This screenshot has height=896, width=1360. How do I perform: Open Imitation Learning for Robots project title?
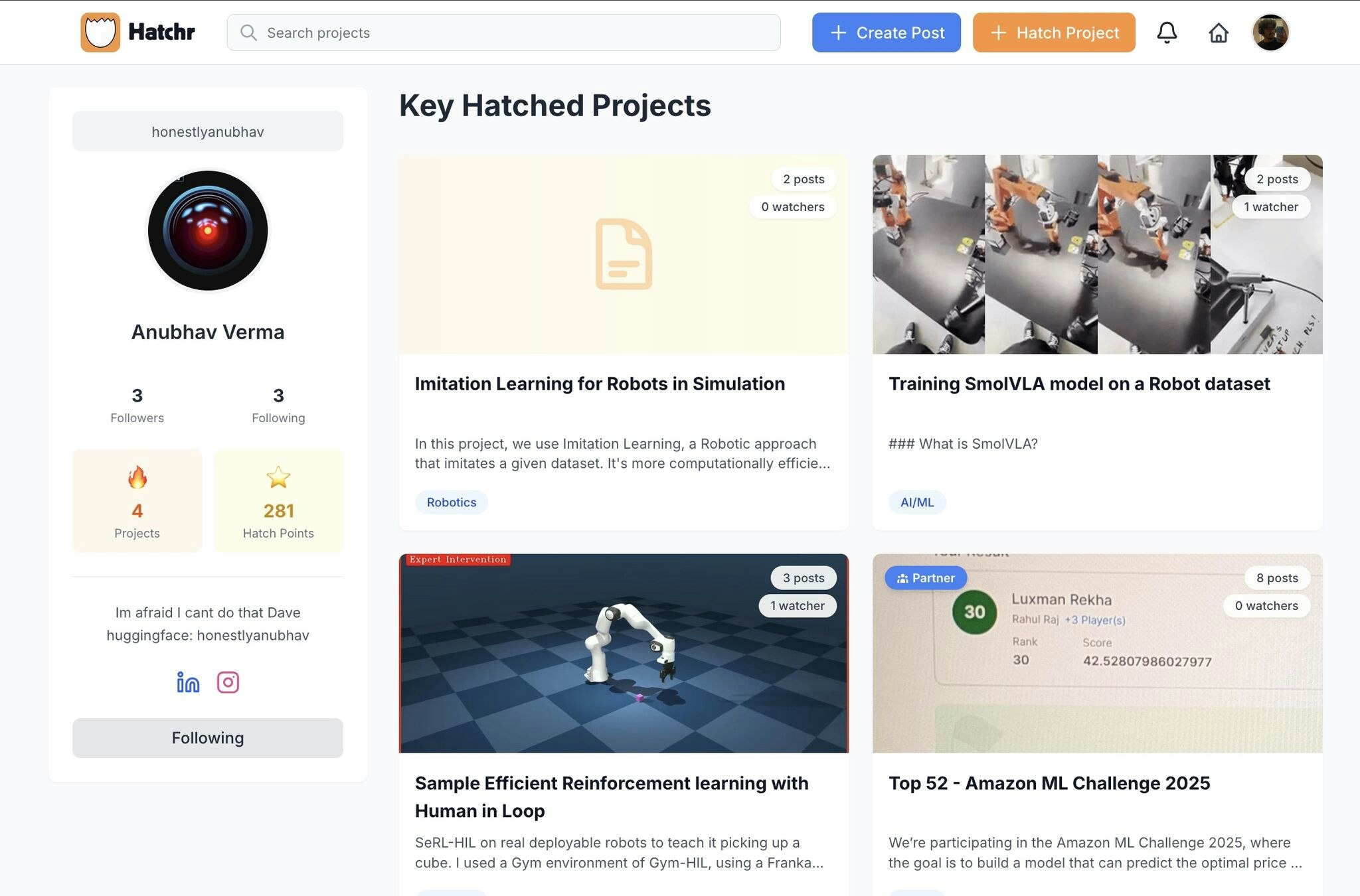[600, 384]
